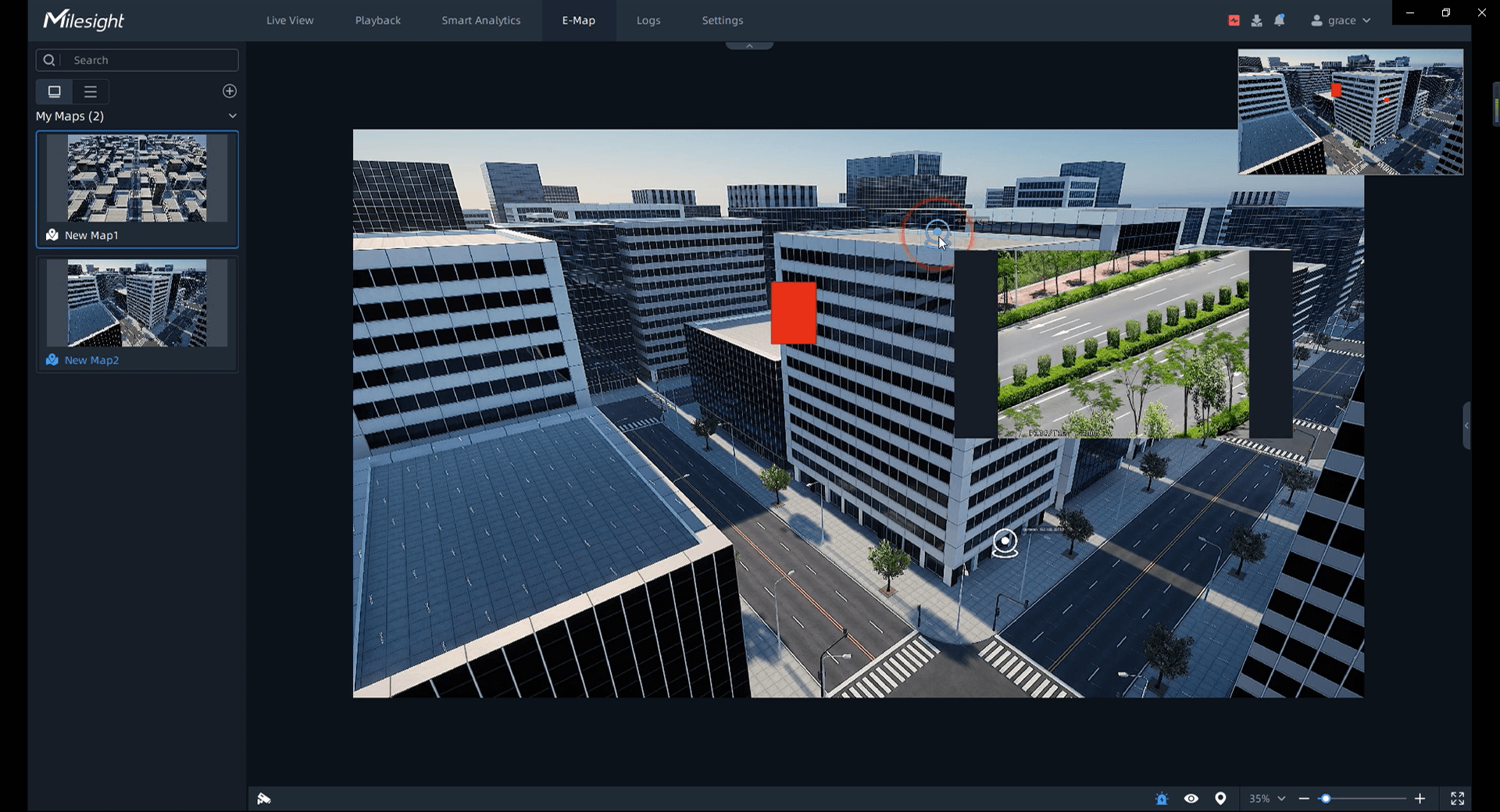Click the zoom slider handle
Screen dimensions: 1500x812
click(x=1325, y=798)
